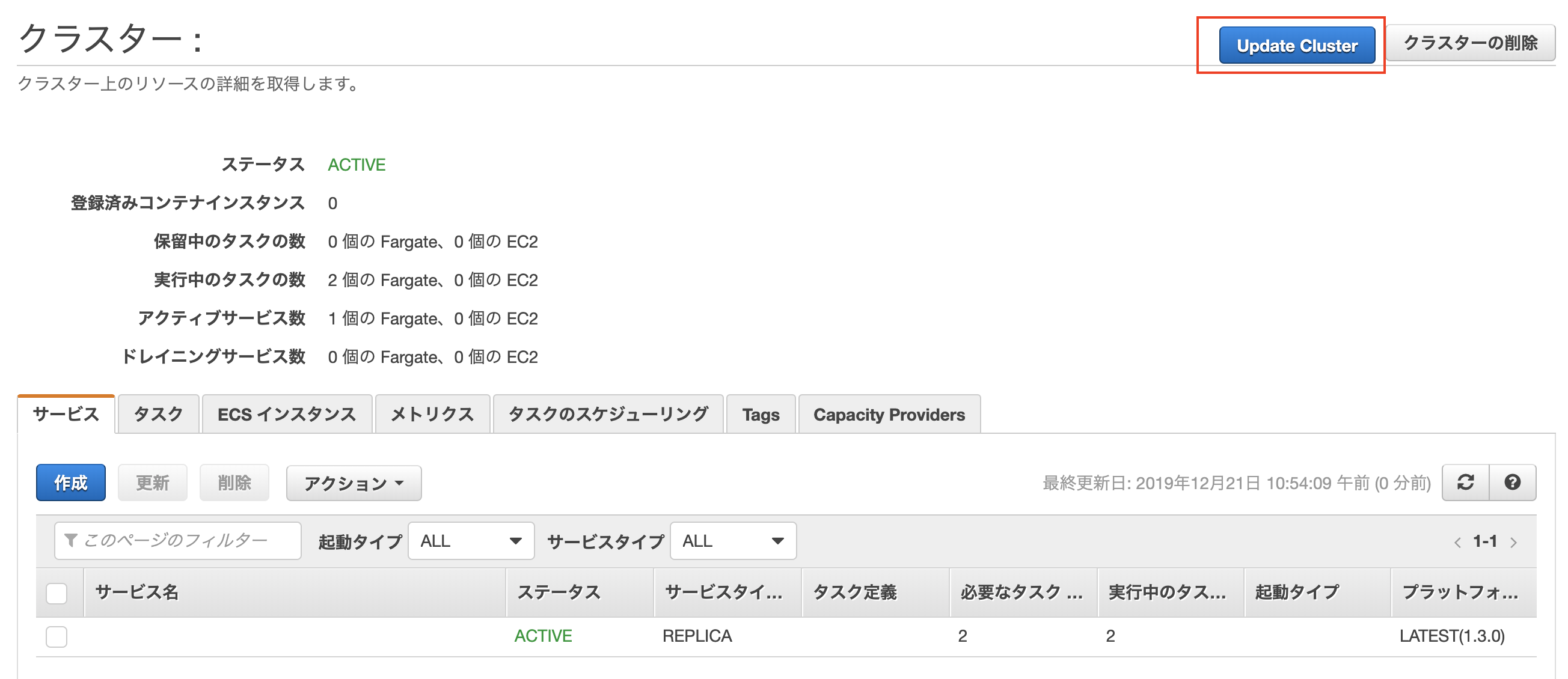Sort by サービスタイ... column header

pyautogui.click(x=728, y=592)
